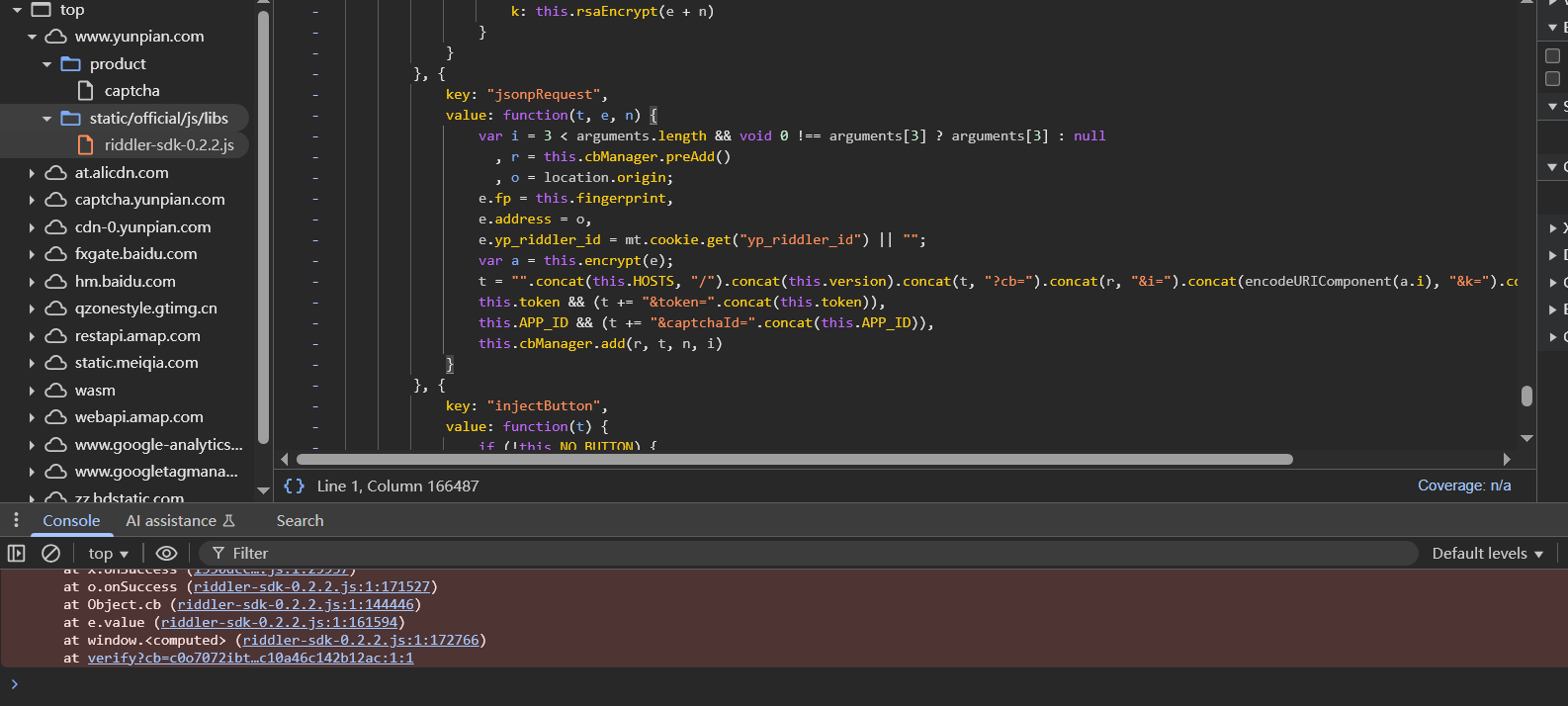Click the top frame window icon

coord(41,9)
